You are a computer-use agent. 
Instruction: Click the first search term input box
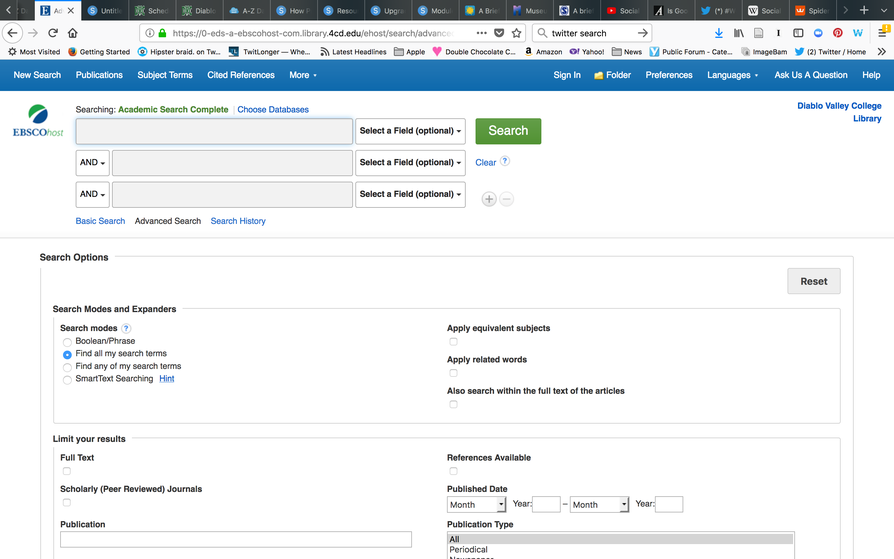coord(214,131)
